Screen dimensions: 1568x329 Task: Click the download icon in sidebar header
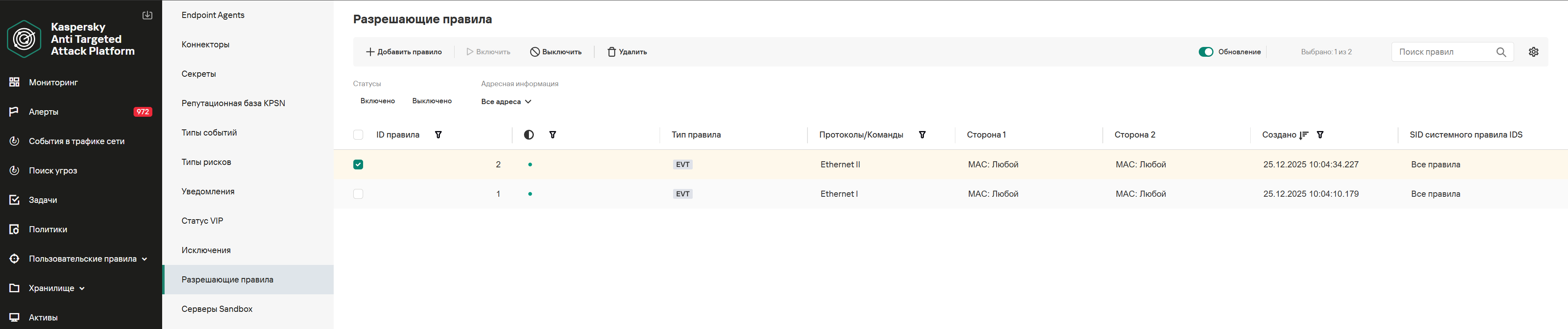click(x=147, y=15)
